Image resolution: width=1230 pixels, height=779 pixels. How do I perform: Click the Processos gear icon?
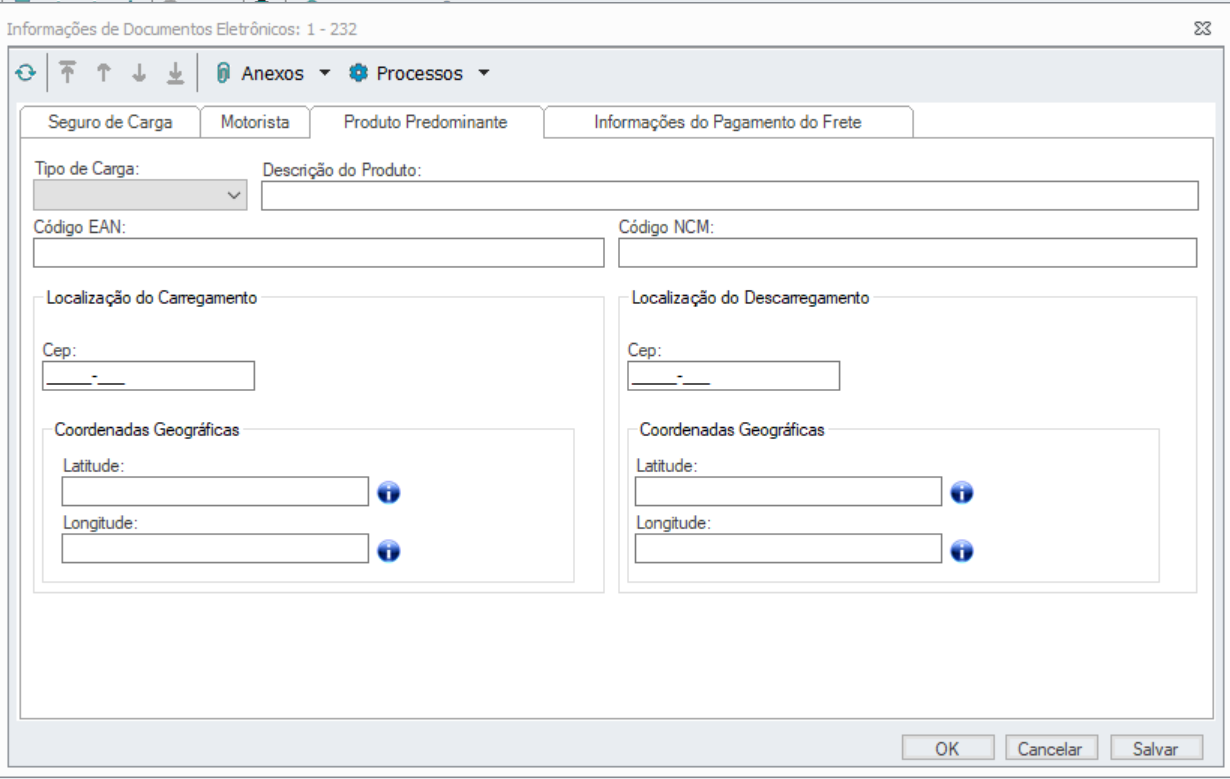[x=359, y=73]
